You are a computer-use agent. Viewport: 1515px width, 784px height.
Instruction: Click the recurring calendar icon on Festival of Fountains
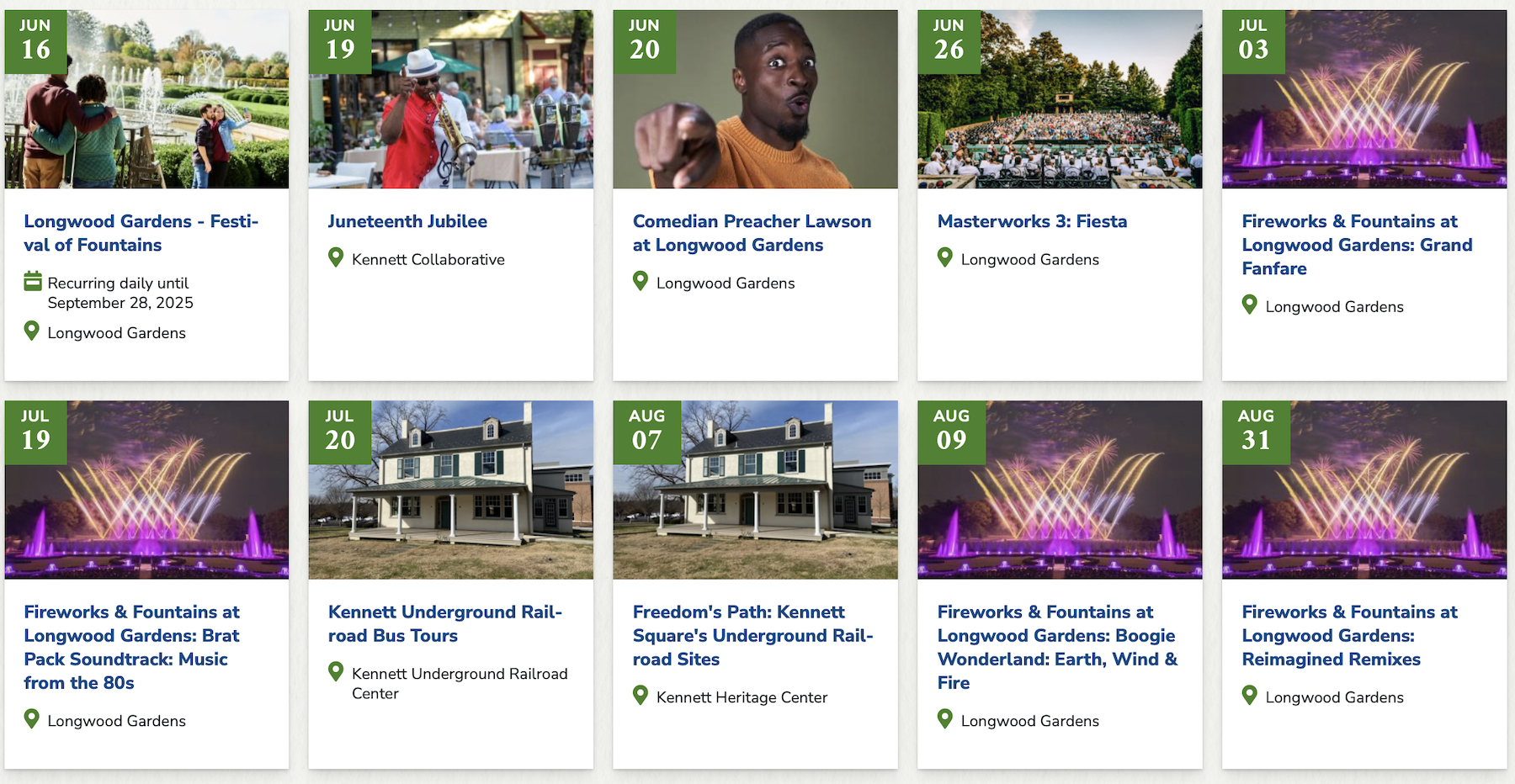(33, 281)
